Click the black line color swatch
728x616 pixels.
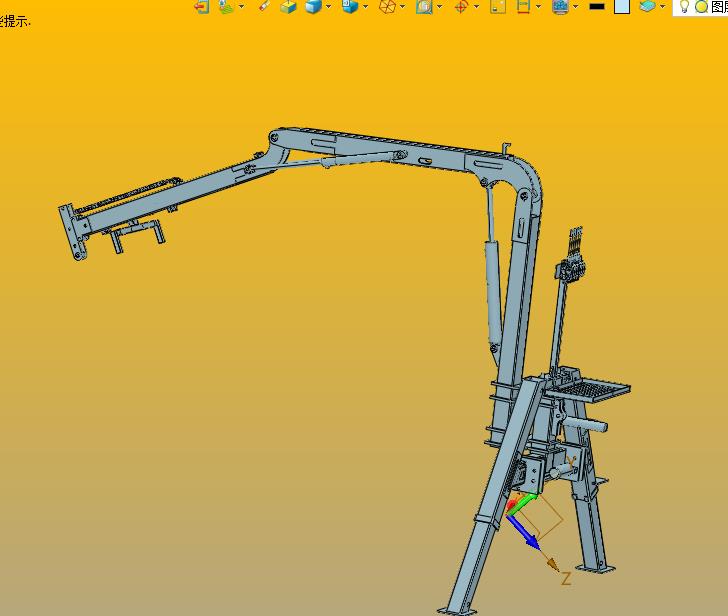[597, 6]
